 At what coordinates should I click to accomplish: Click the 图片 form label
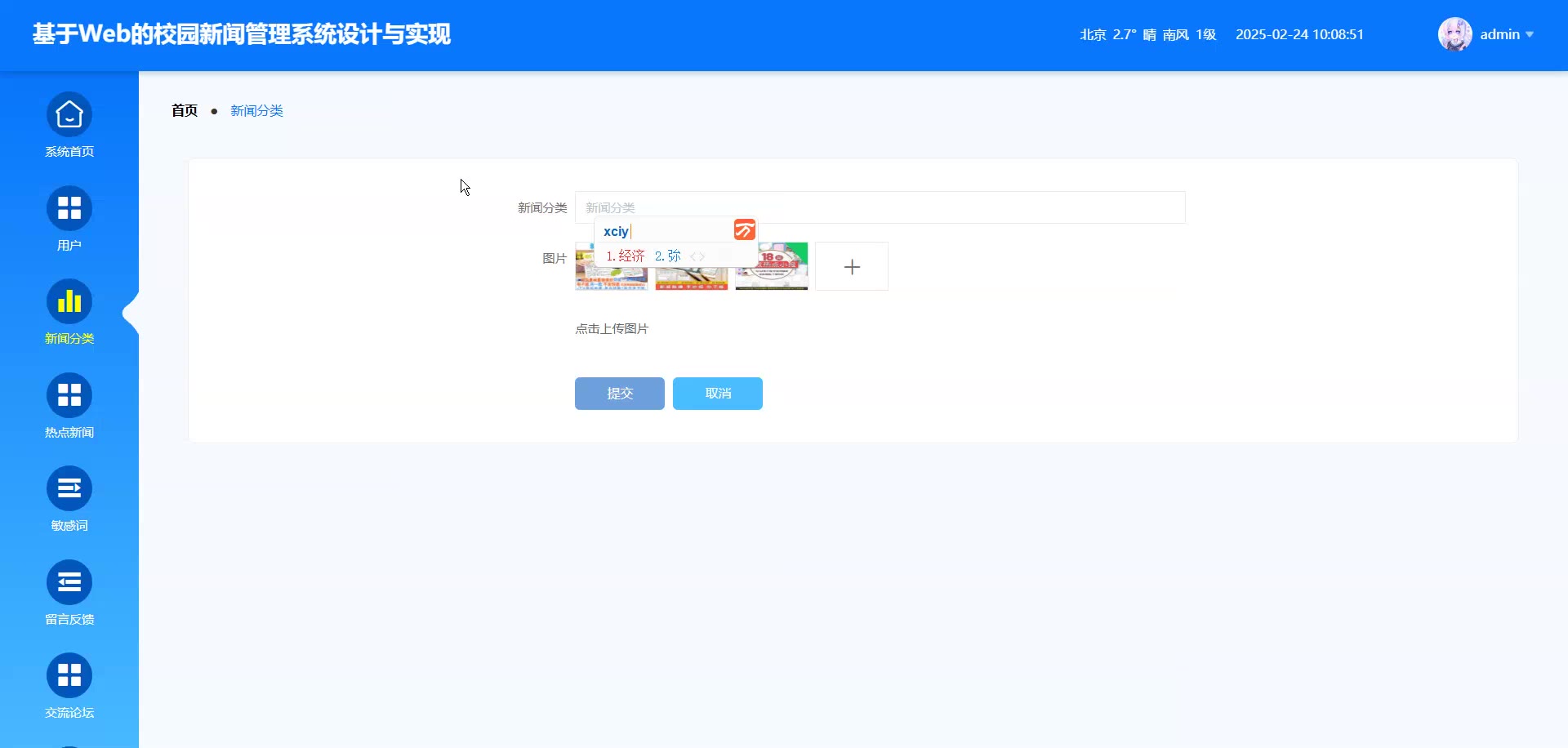click(x=555, y=259)
